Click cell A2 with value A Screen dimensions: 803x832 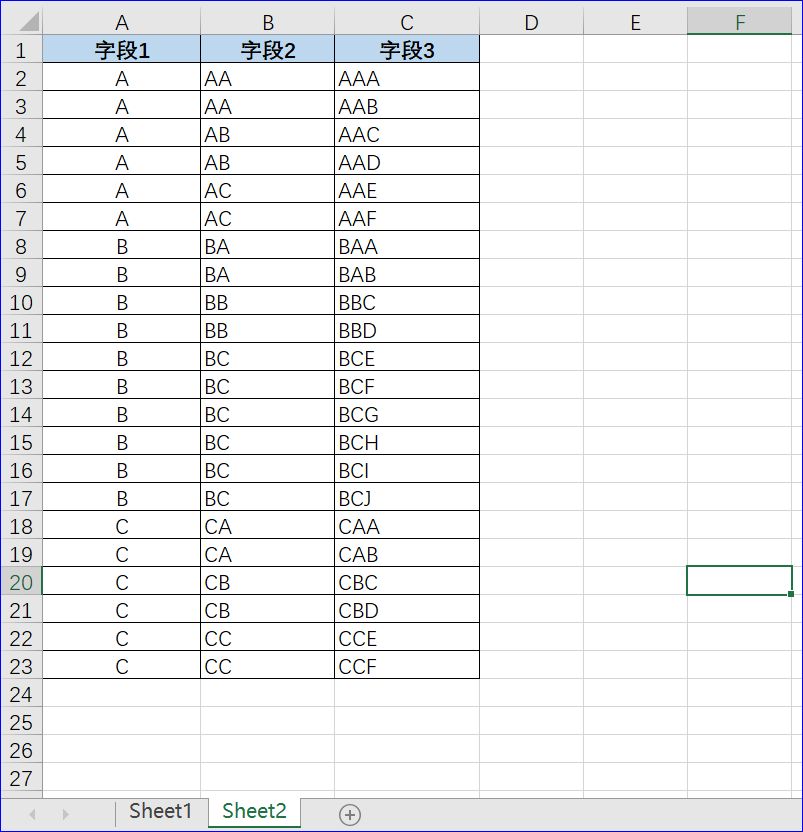tap(122, 78)
